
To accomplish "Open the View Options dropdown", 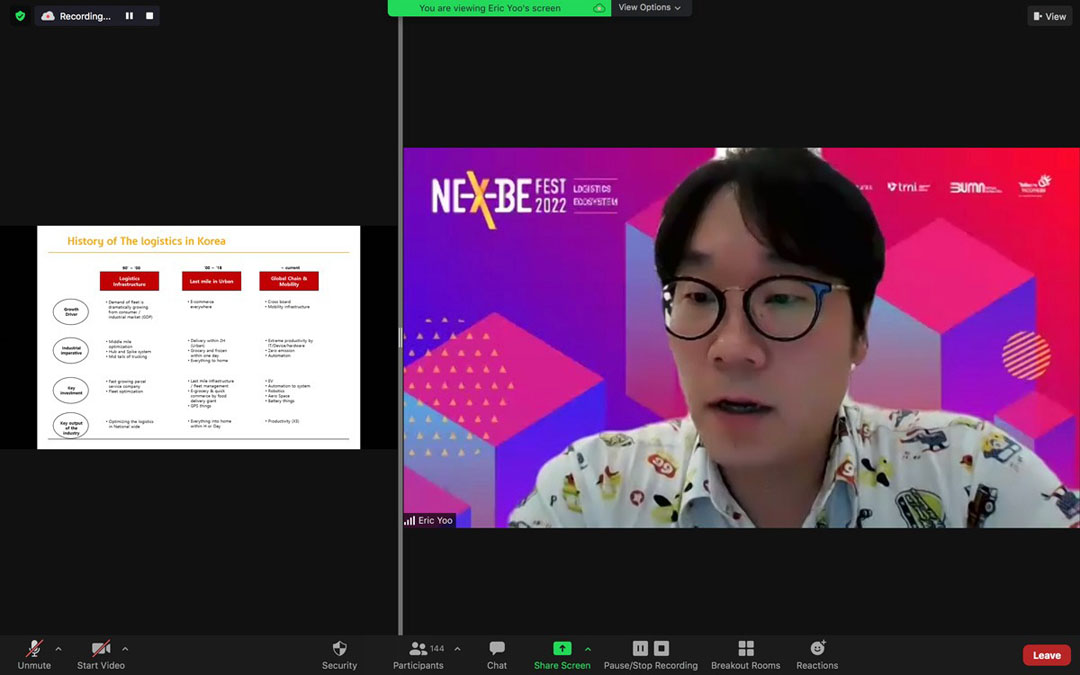I will [x=650, y=8].
